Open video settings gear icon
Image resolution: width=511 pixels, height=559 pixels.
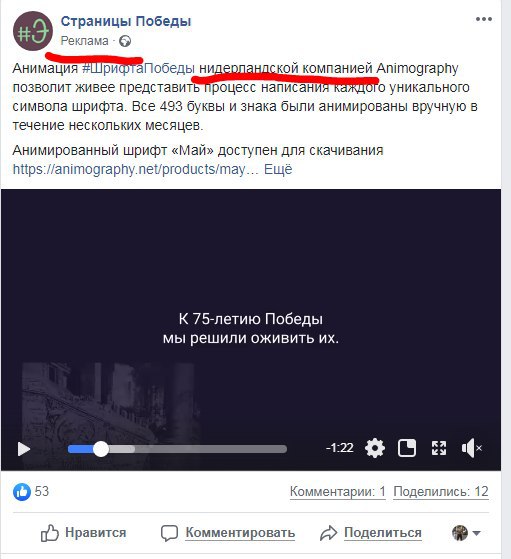(375, 448)
